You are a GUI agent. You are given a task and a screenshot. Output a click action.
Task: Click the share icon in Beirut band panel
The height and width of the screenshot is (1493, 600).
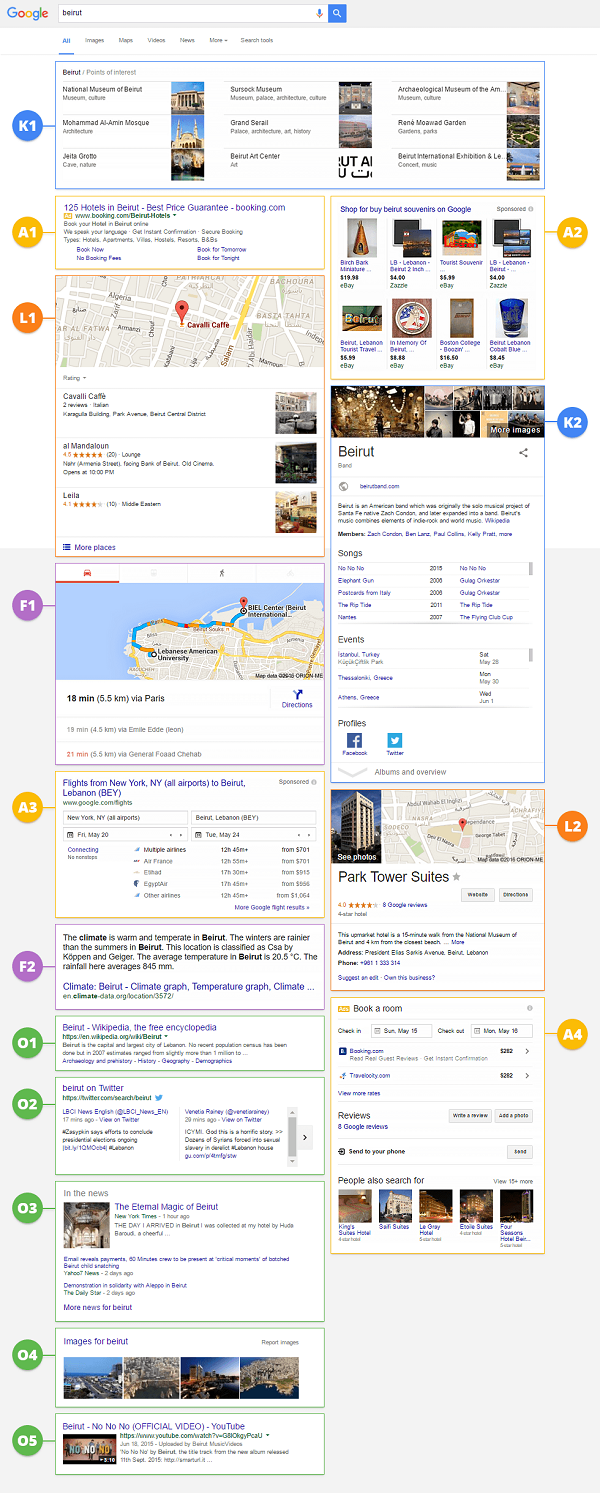point(523,453)
